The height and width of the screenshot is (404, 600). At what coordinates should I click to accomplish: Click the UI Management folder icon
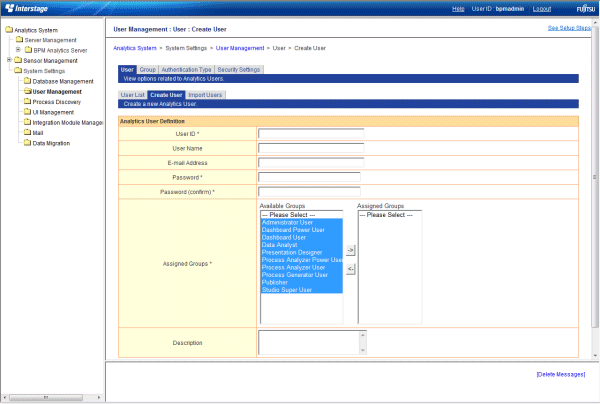point(27,112)
